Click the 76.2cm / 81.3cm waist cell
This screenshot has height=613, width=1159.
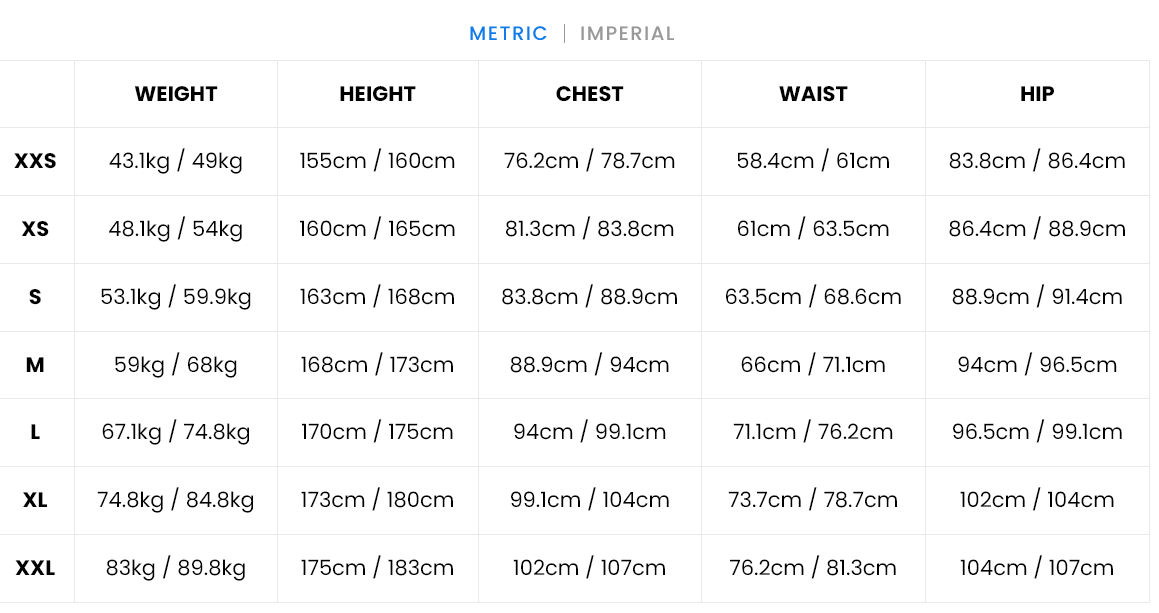[x=813, y=568]
